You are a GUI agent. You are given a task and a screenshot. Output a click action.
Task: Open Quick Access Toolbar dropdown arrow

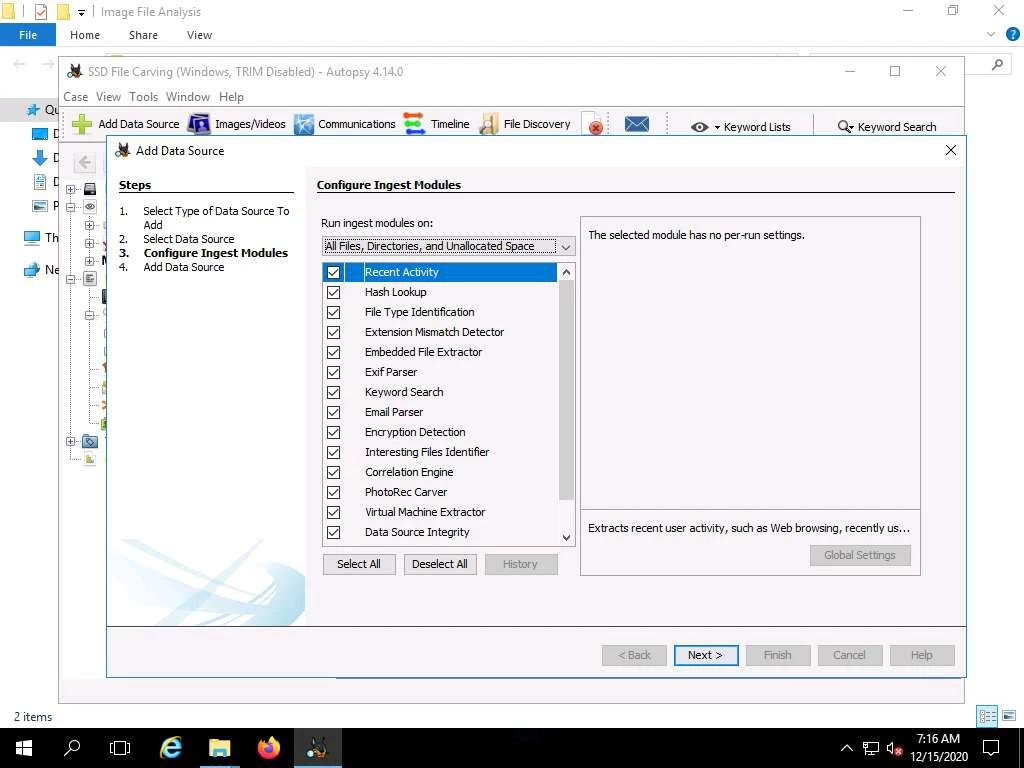82,12
